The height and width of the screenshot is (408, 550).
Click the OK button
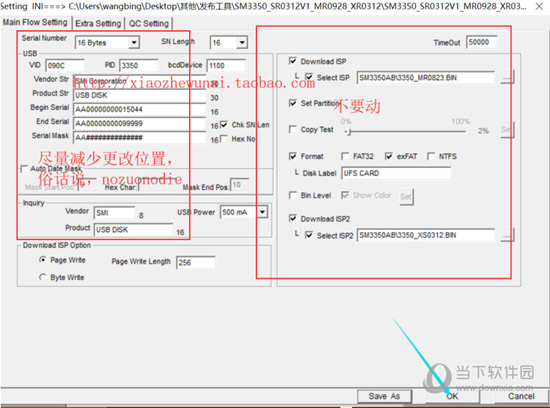452,396
